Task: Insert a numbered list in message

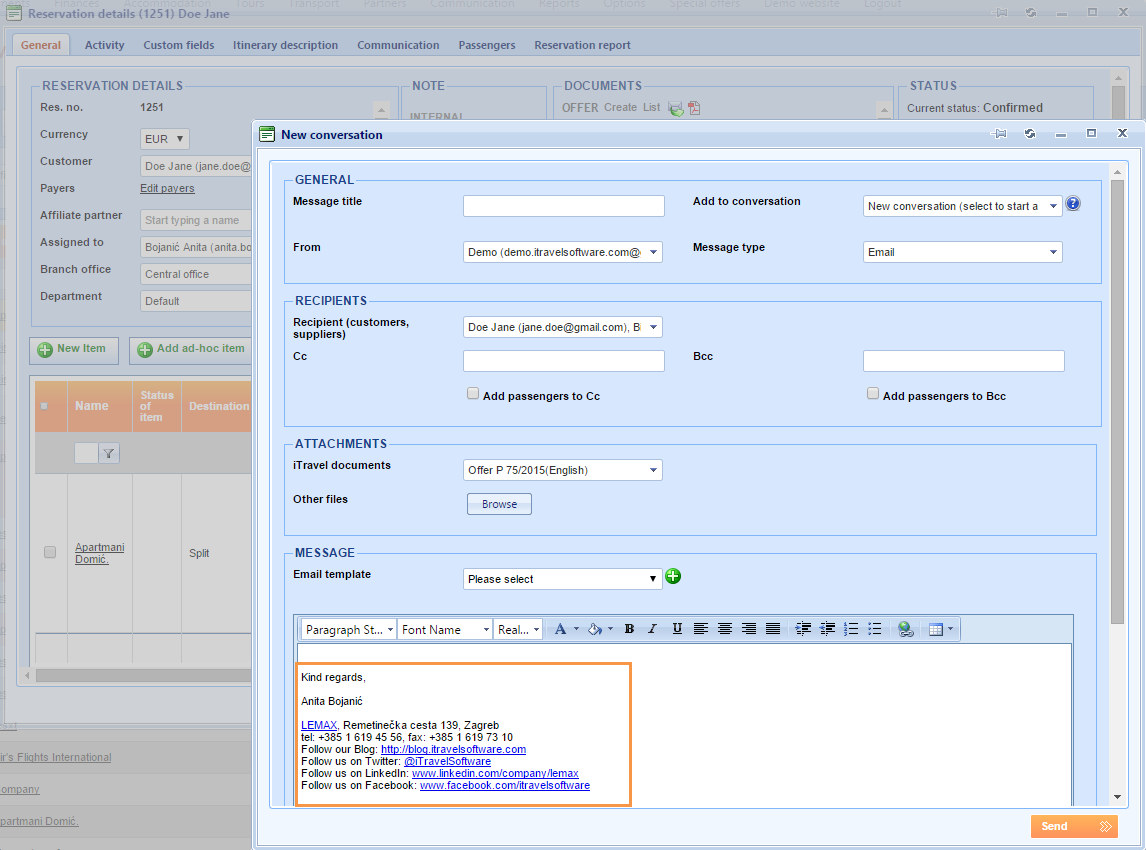Action: (x=851, y=629)
